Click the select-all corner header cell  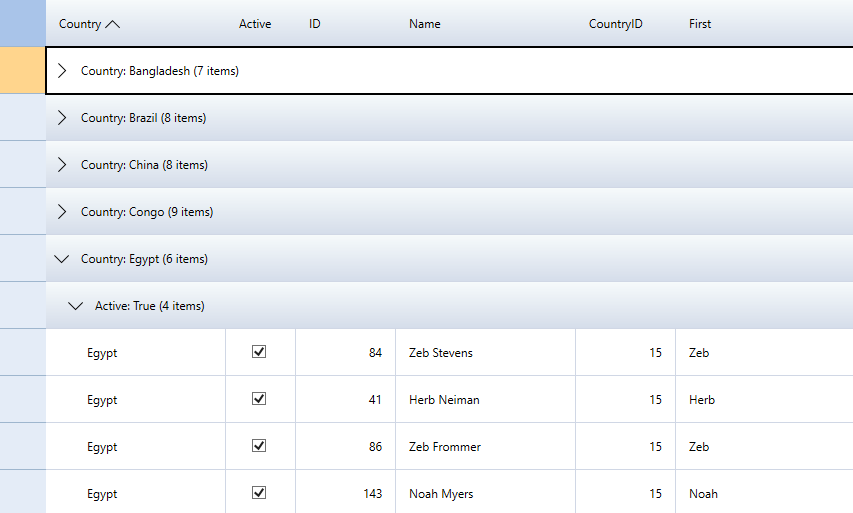click(x=22, y=23)
